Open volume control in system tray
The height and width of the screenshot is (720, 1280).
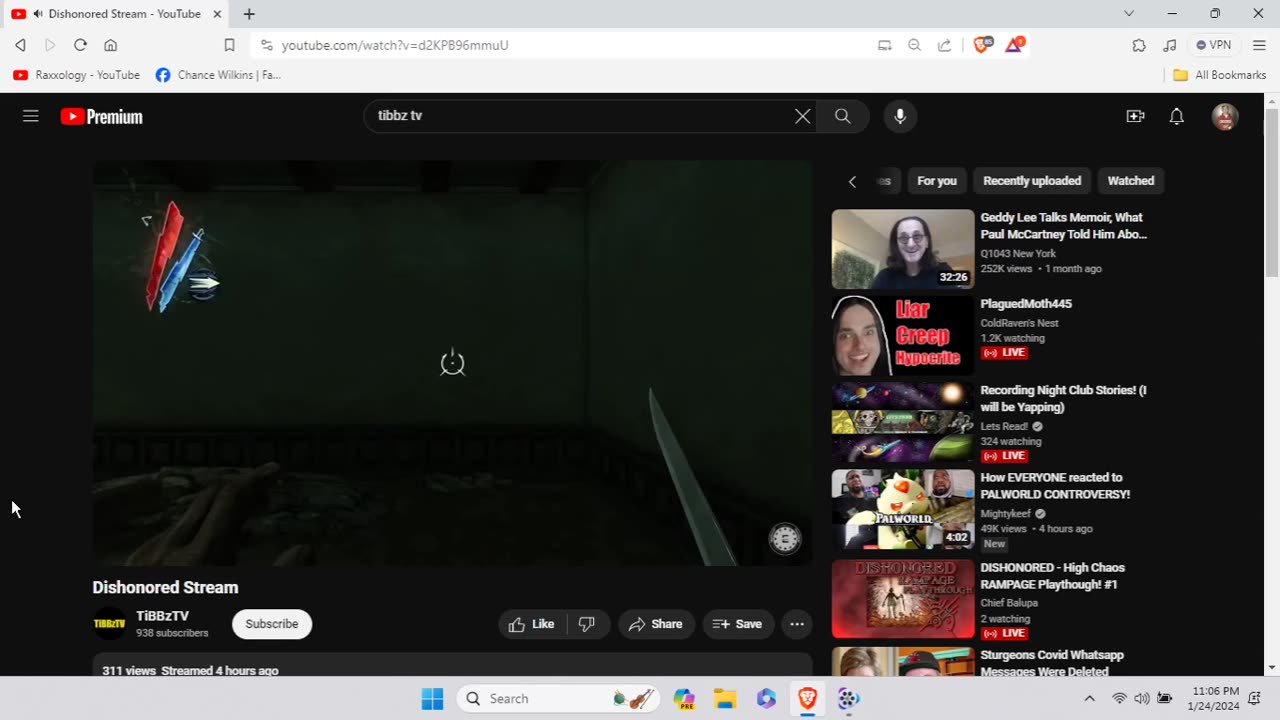click(1141, 698)
